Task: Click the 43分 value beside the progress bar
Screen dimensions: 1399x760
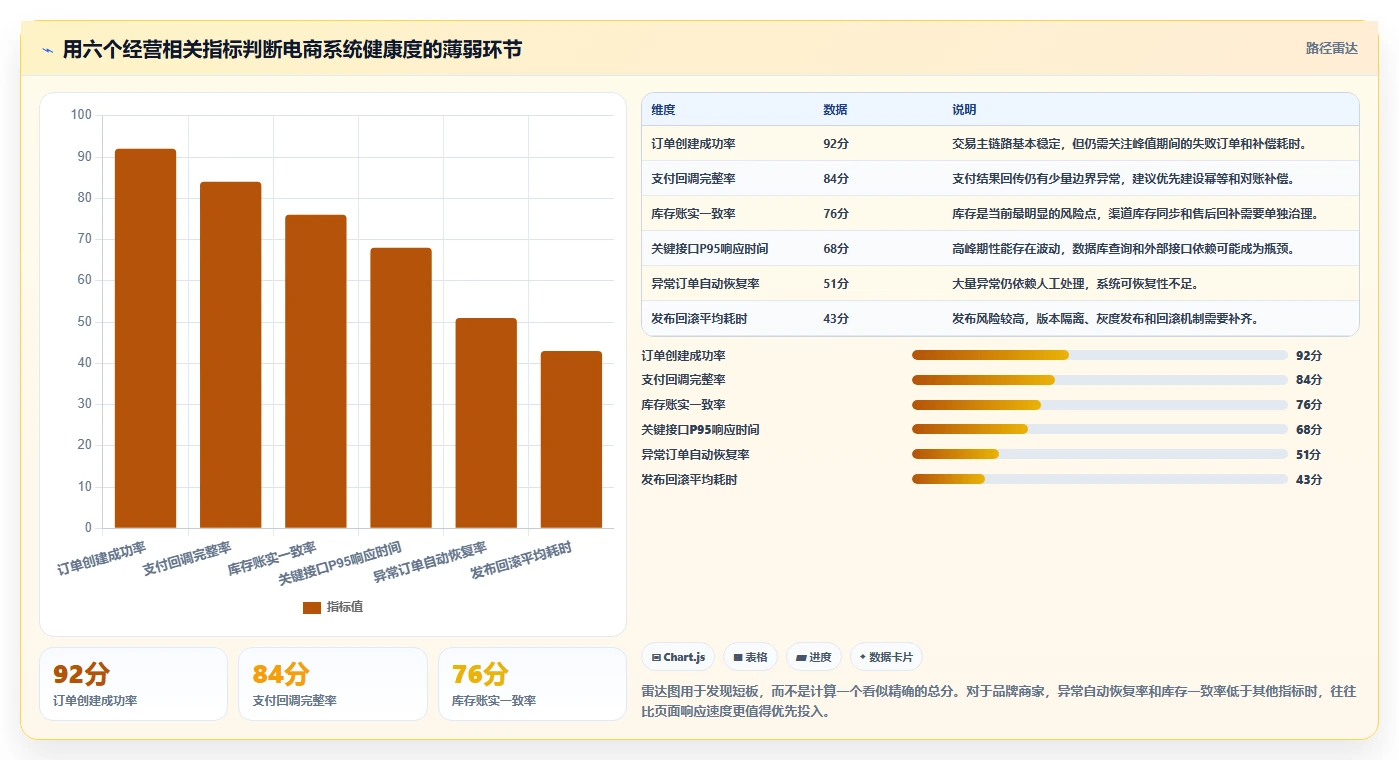Action: click(1309, 479)
